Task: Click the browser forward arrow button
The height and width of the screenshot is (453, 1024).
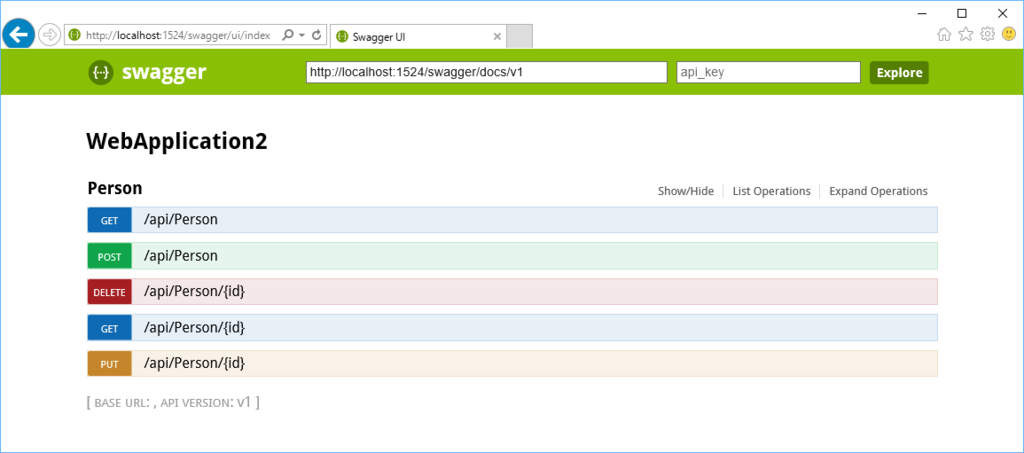Action: coord(49,35)
